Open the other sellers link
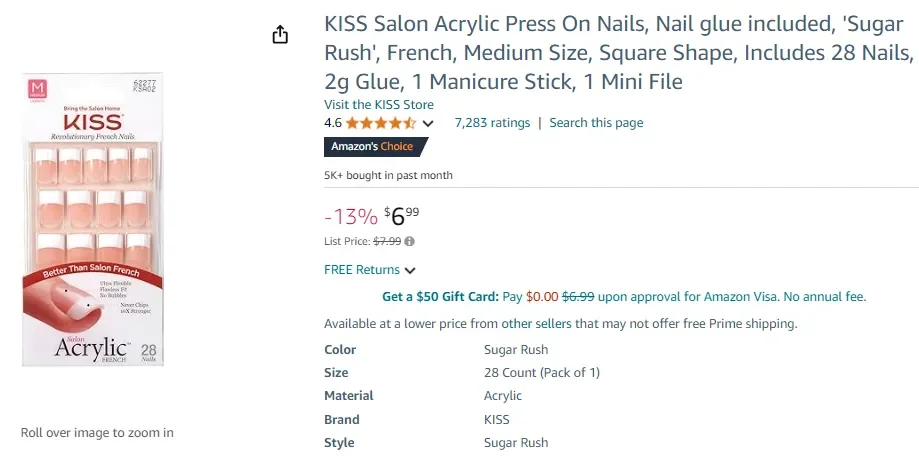 [536, 324]
